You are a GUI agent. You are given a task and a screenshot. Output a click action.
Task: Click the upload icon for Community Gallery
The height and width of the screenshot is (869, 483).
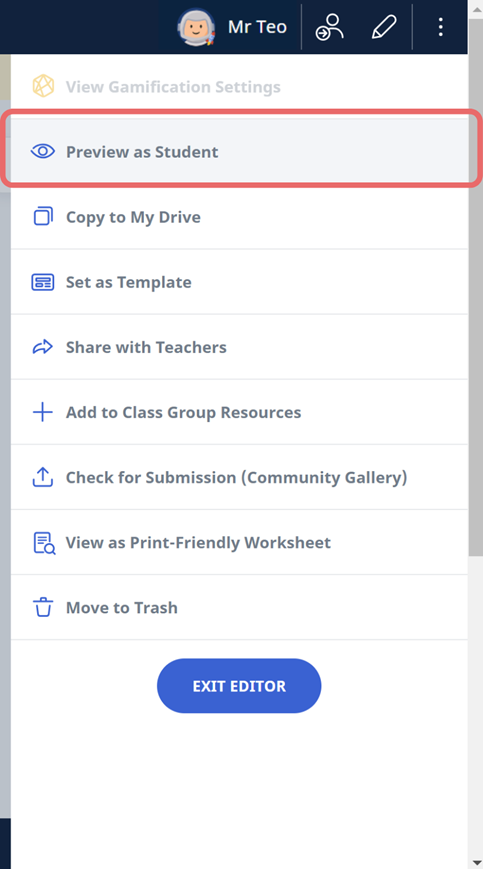[x=43, y=477]
